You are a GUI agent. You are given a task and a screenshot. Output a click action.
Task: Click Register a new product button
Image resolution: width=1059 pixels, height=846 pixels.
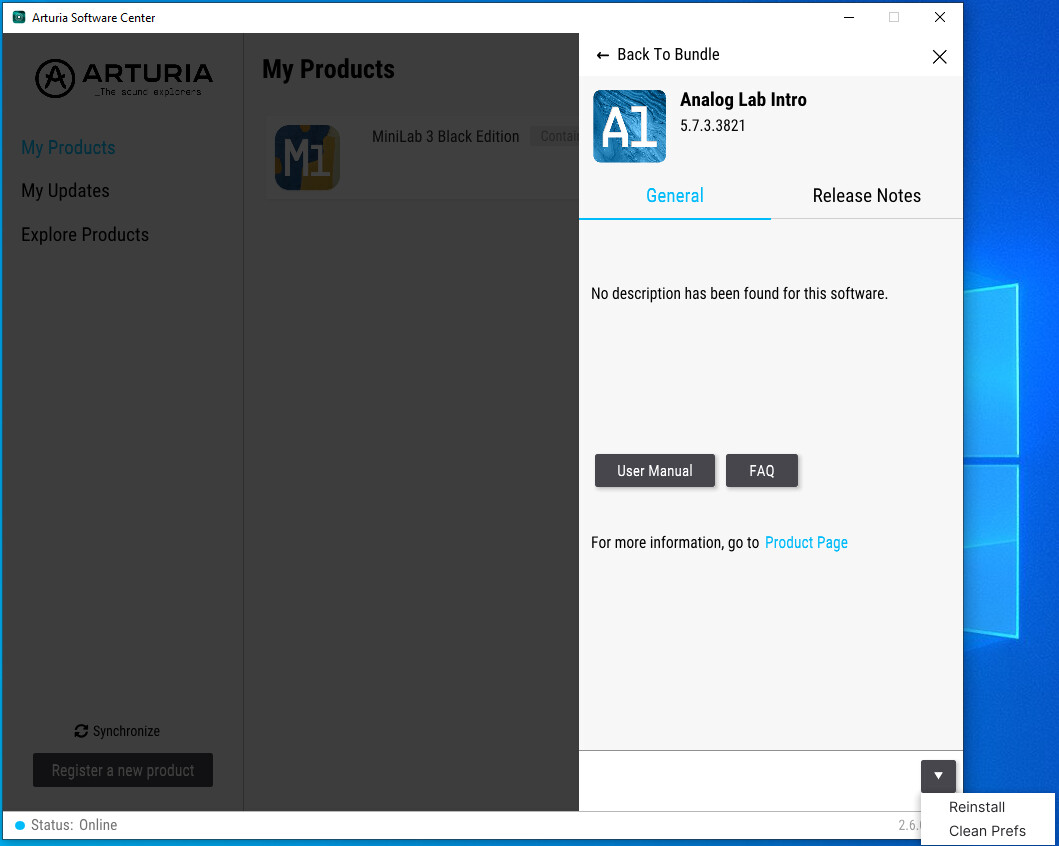(x=123, y=770)
